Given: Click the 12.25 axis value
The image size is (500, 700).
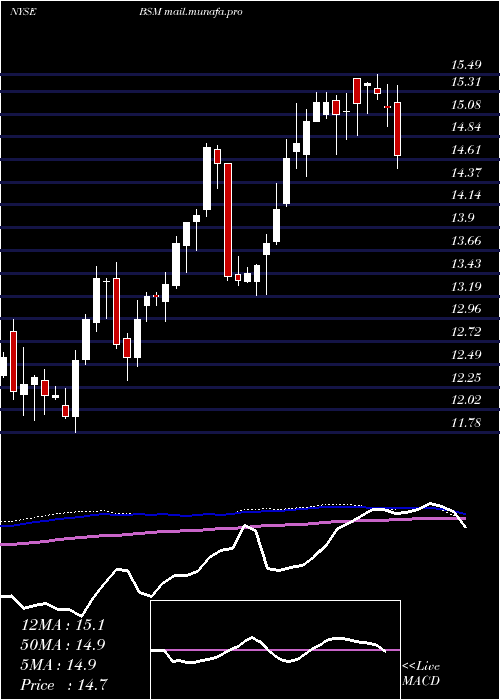Looking at the screenshot, I should point(466,378).
